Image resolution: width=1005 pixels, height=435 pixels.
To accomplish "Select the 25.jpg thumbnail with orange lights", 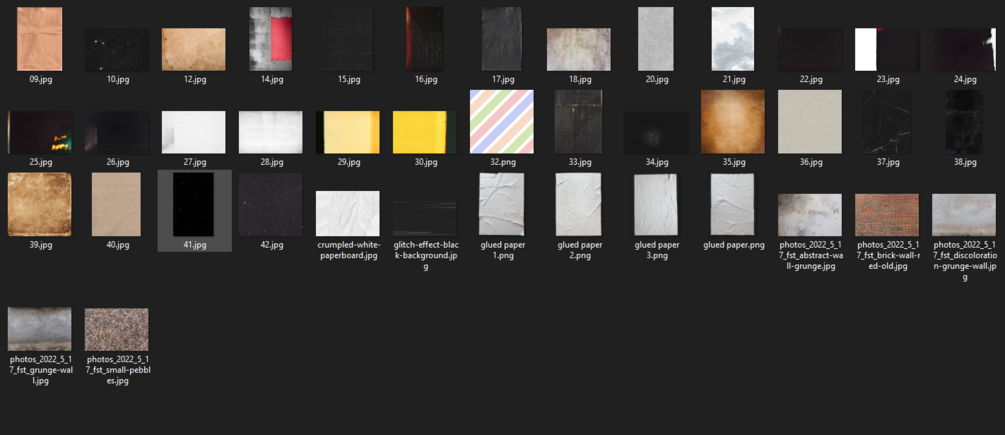I will pyautogui.click(x=40, y=132).
